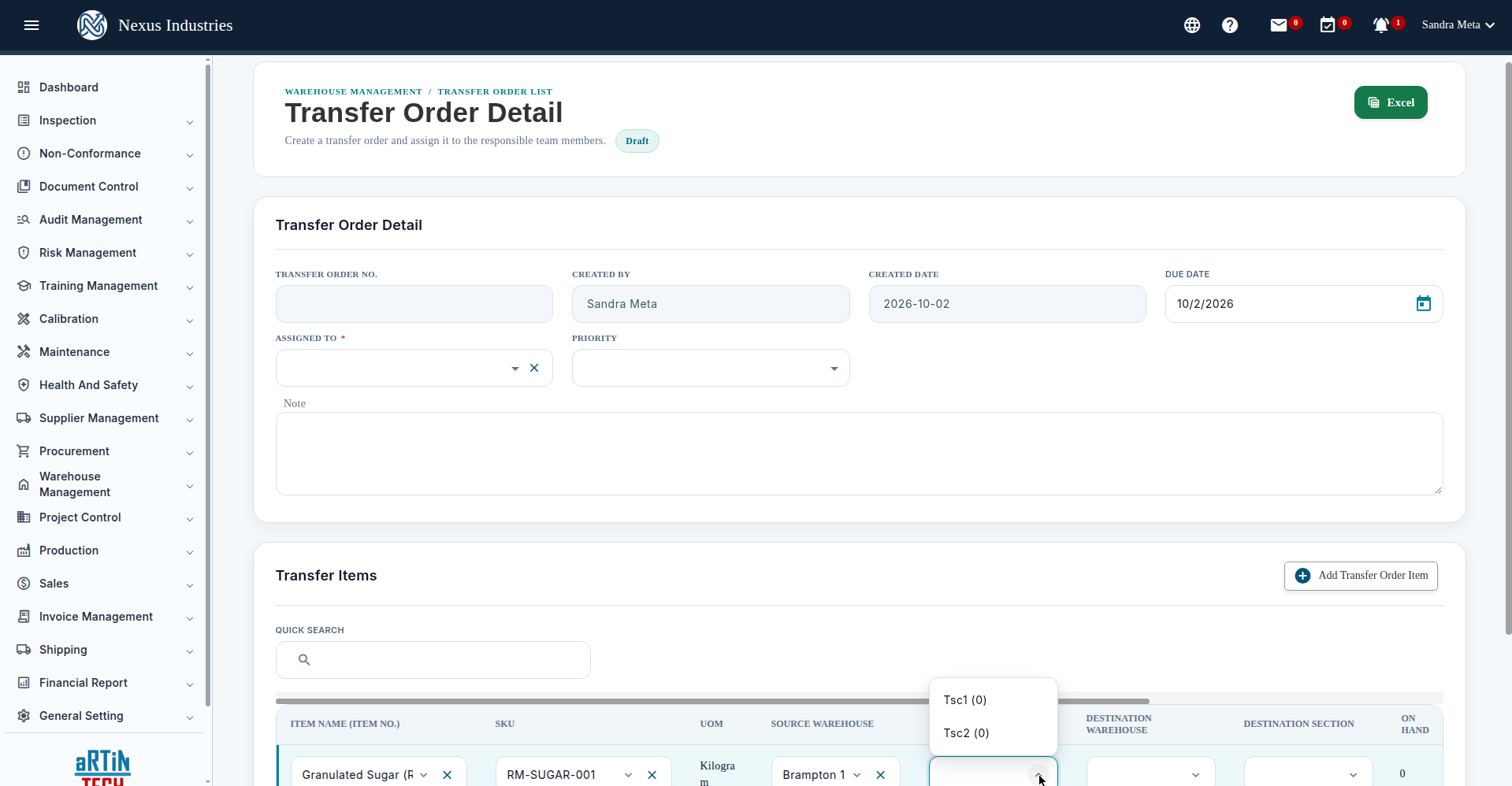
Task: Export with the Excel button
Action: 1391,102
